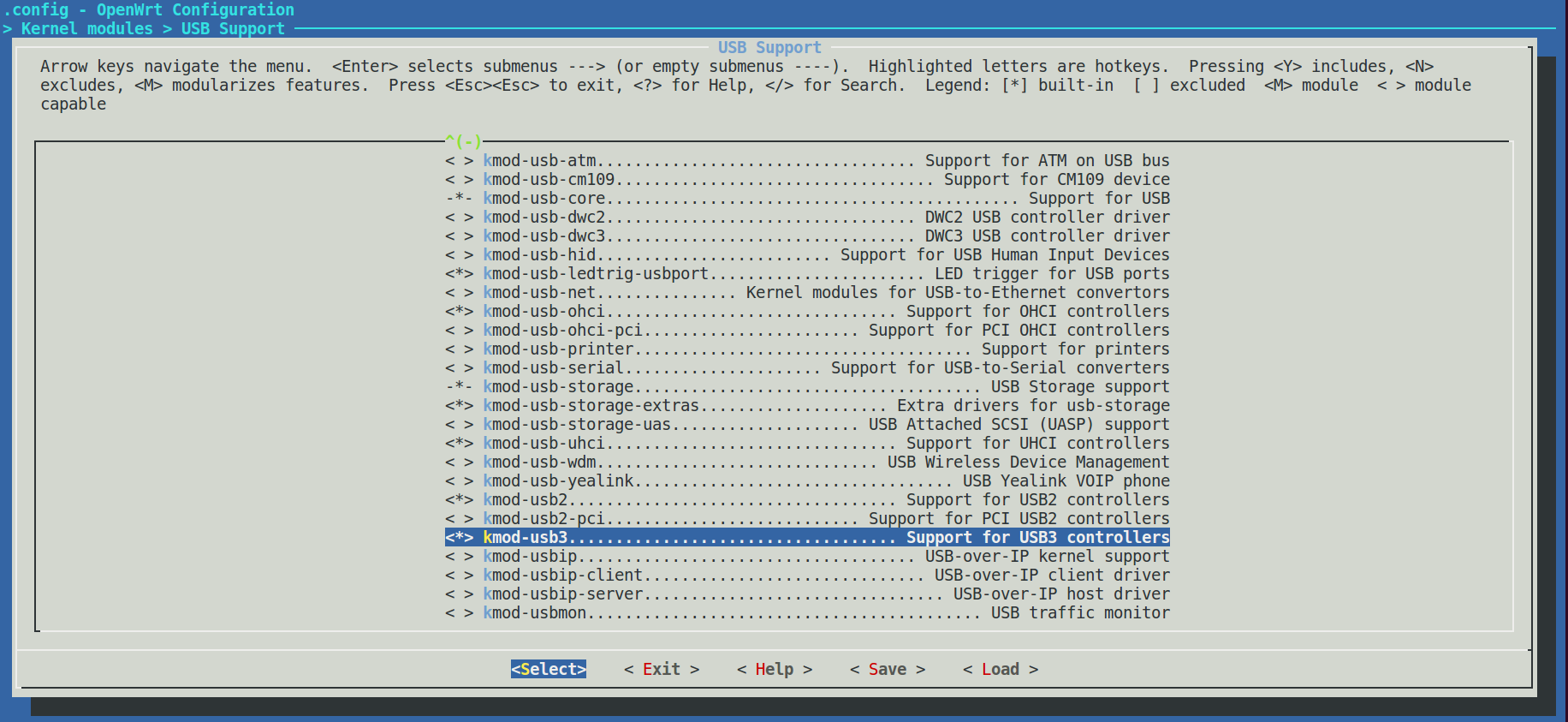Image resolution: width=1568 pixels, height=722 pixels.
Task: Click 'Support for UHCI controllers' description
Action: 1038,444
